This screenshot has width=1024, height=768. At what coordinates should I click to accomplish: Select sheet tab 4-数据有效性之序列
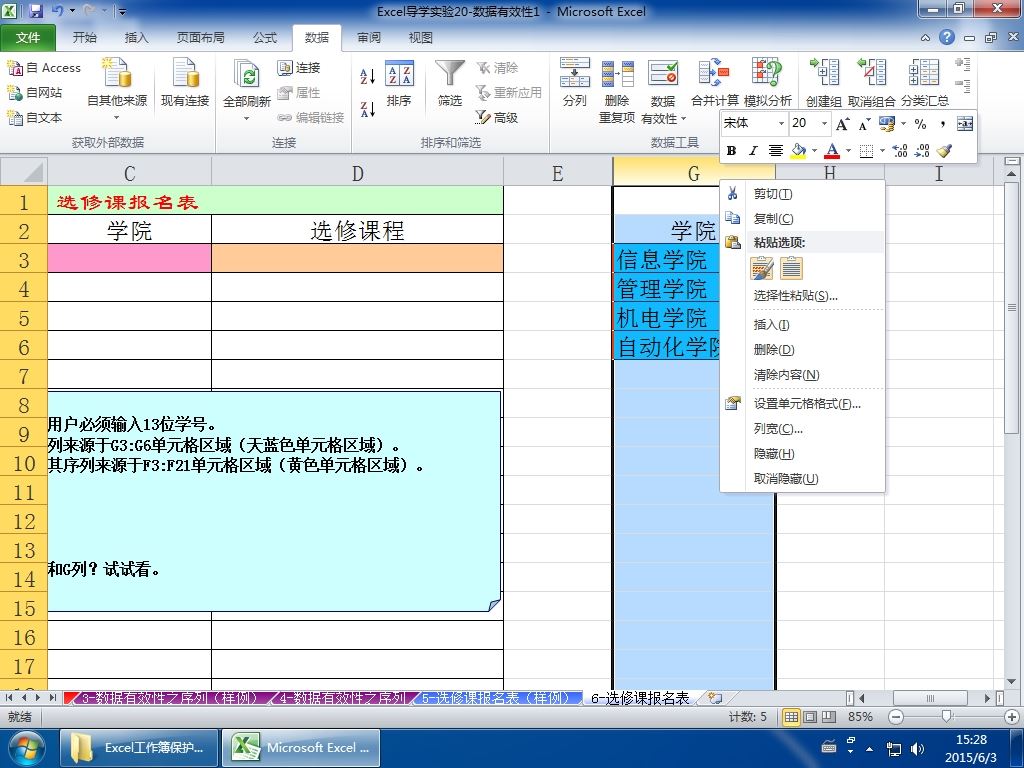tap(343, 698)
